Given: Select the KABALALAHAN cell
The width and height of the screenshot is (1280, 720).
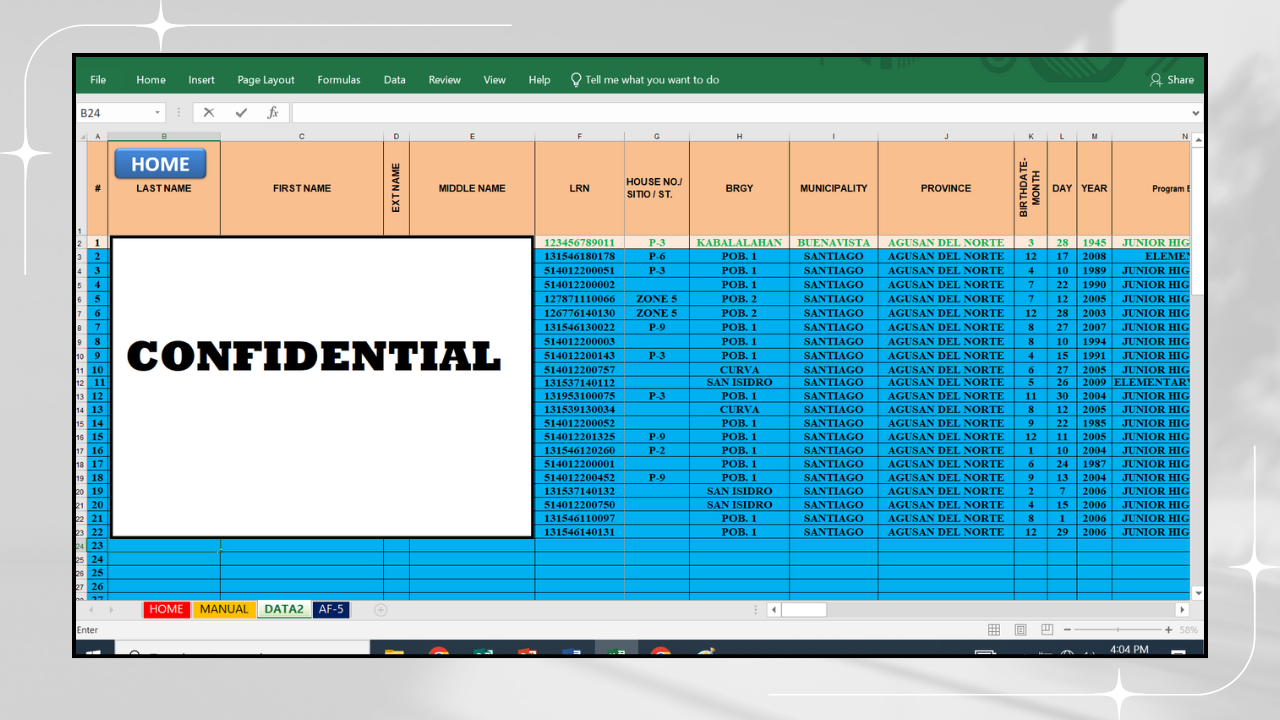Looking at the screenshot, I should point(739,243).
